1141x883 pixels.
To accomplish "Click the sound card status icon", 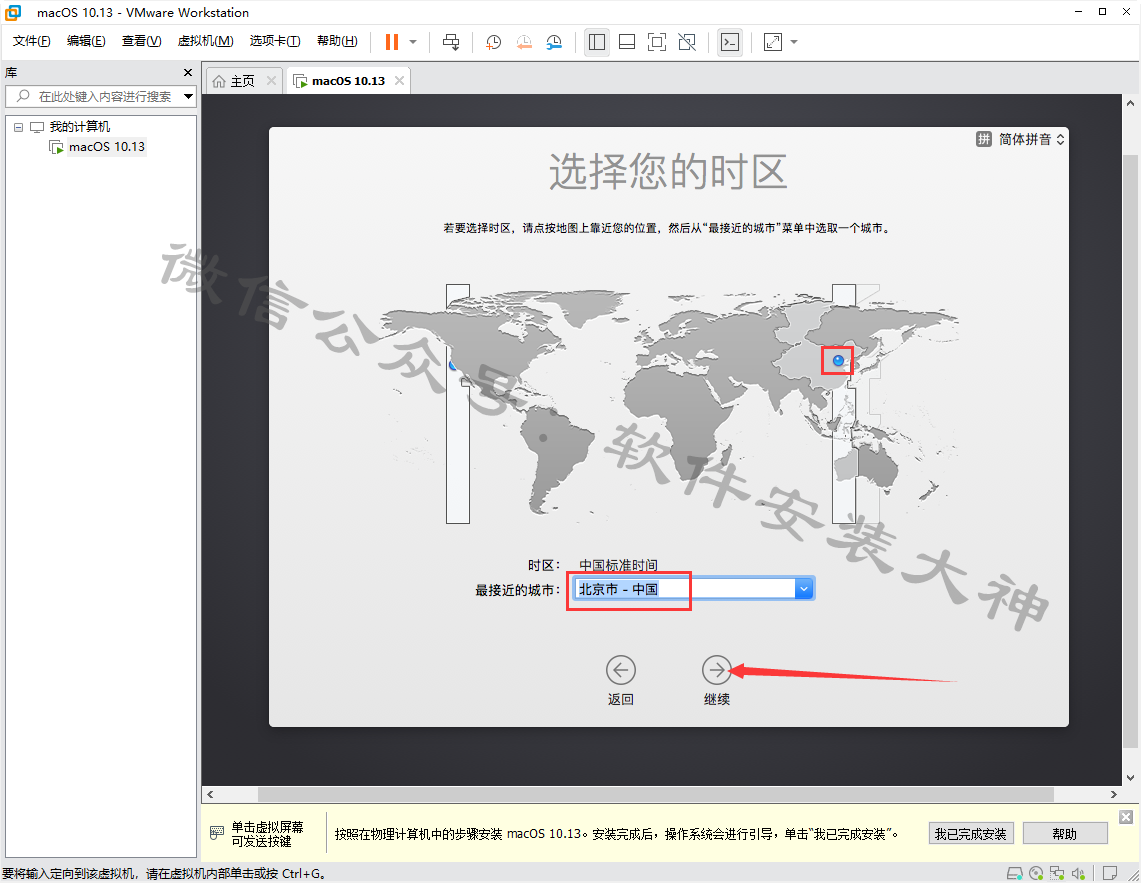I will coord(1078,873).
